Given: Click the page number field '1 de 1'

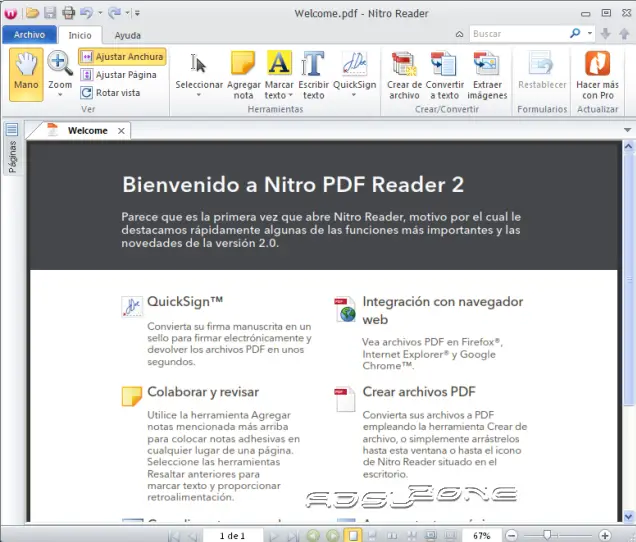Looking at the screenshot, I should pyautogui.click(x=232, y=536).
